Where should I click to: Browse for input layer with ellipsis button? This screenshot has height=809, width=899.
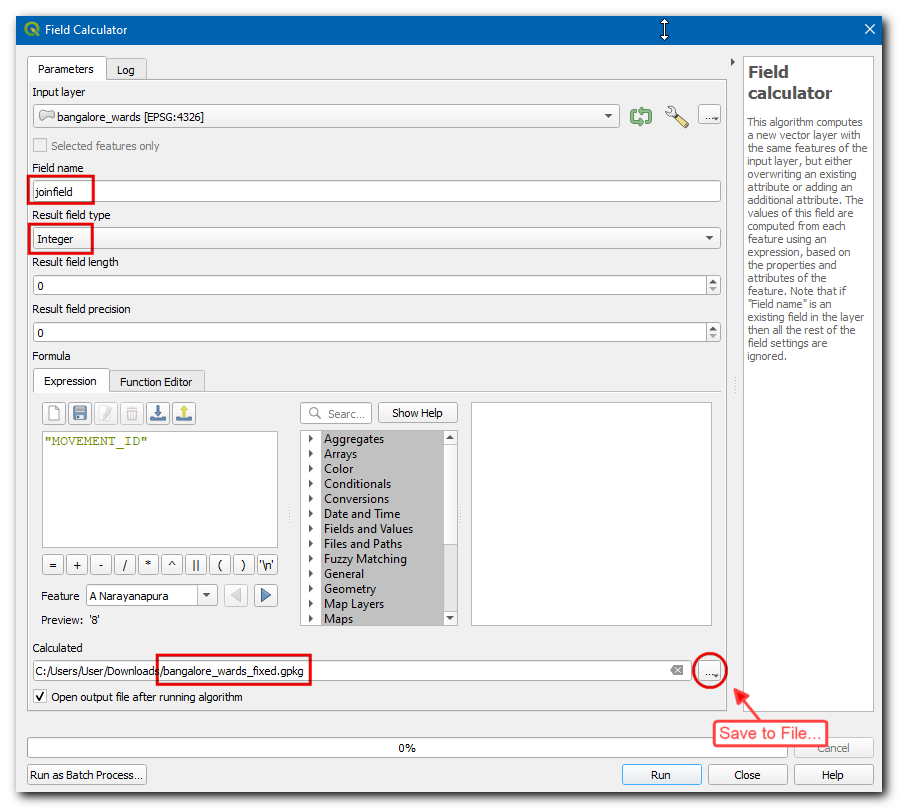709,115
